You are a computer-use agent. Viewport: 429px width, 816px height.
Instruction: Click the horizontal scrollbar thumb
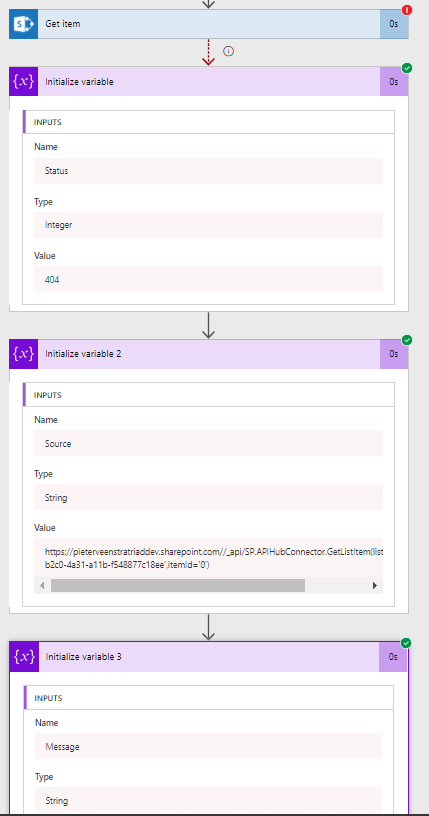pos(178,585)
